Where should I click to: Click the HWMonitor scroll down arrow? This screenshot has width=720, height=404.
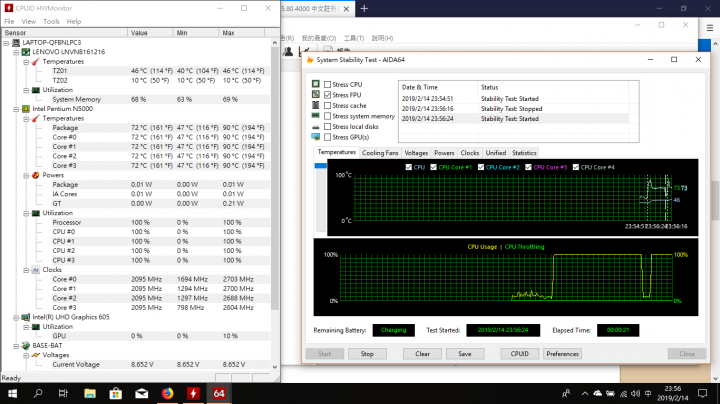[x=275, y=367]
